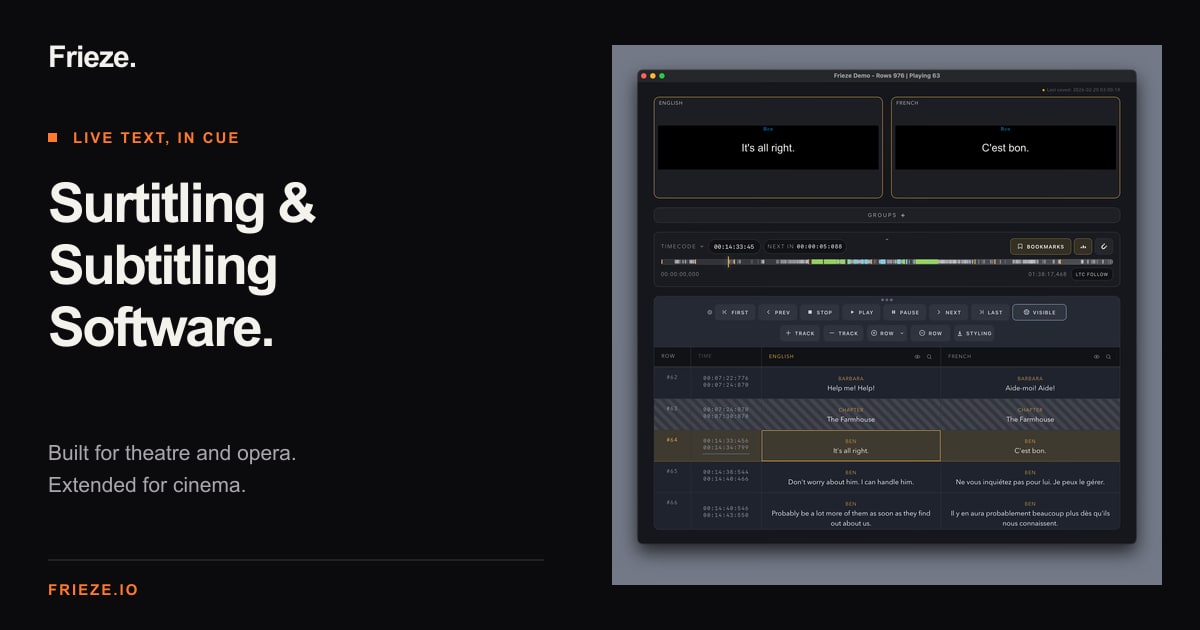Toggle French track visibility eye
1200x630 pixels.
pyautogui.click(x=1096, y=356)
